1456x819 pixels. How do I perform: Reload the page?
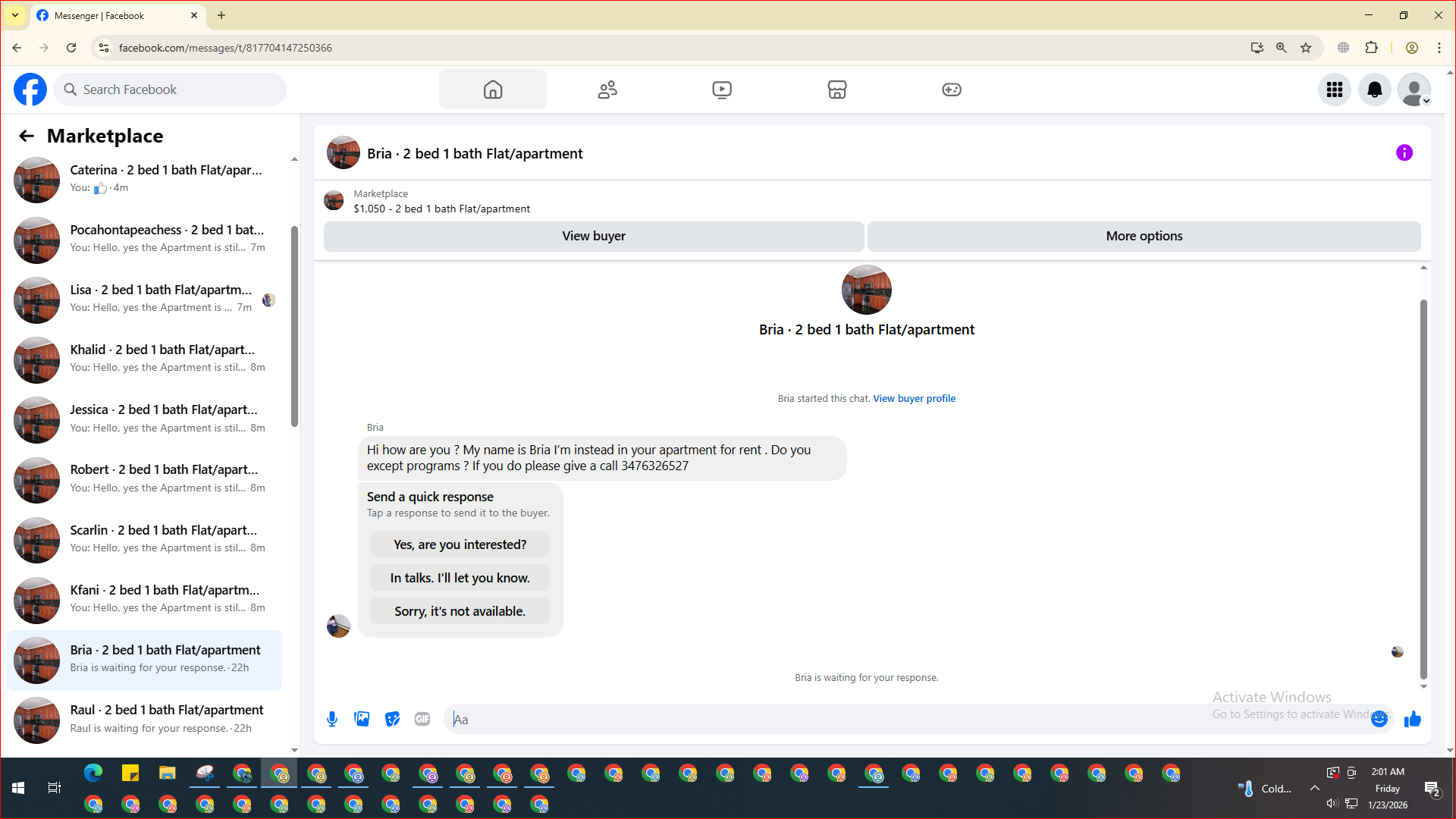(71, 48)
